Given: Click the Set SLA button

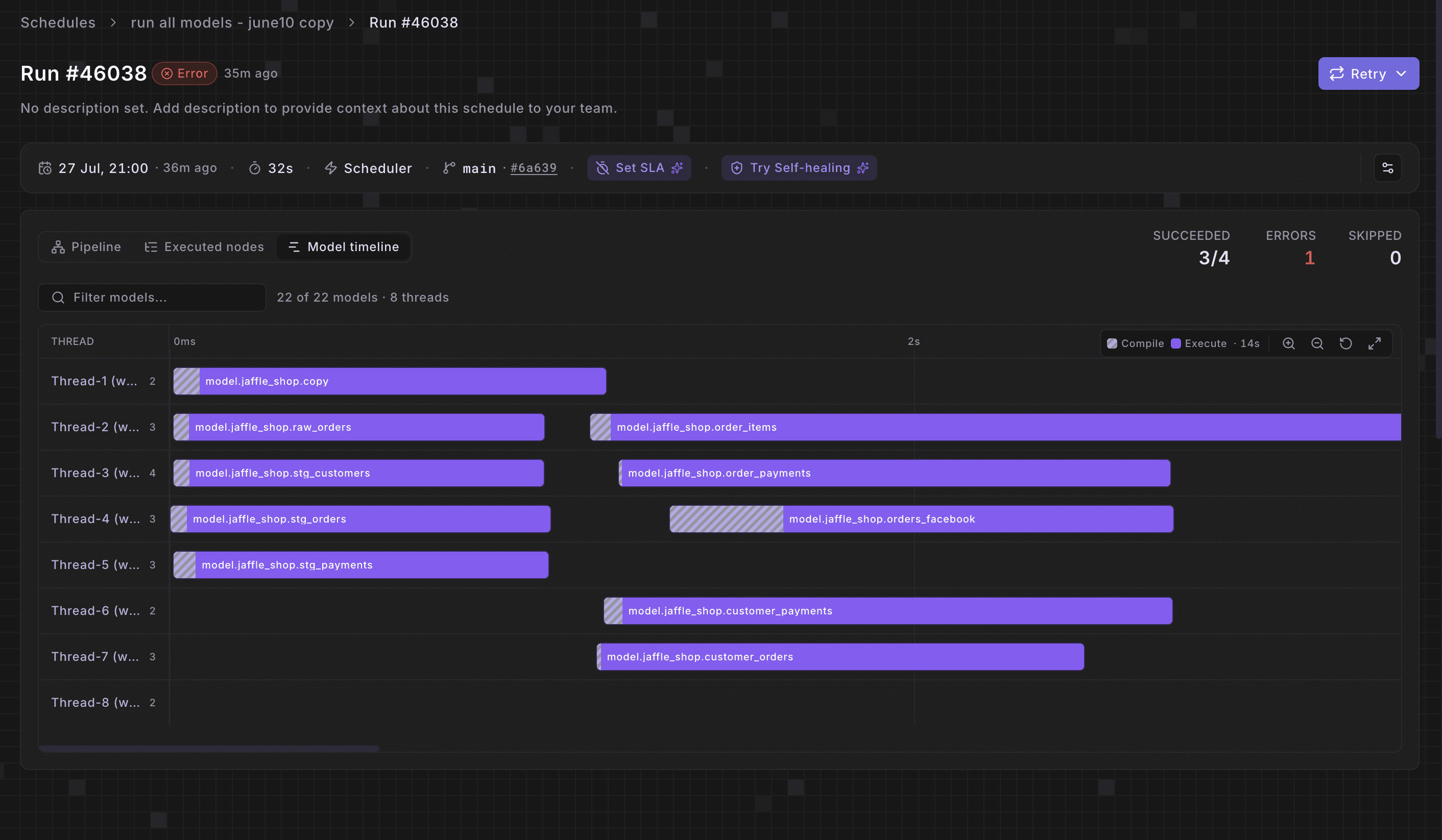Looking at the screenshot, I should tap(639, 167).
